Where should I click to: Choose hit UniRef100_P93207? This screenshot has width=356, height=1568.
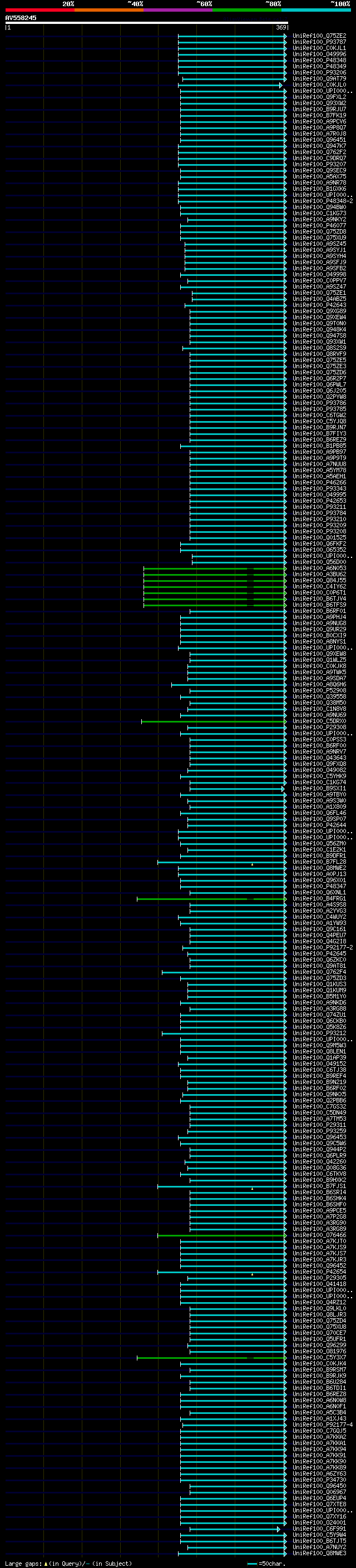coord(319,164)
